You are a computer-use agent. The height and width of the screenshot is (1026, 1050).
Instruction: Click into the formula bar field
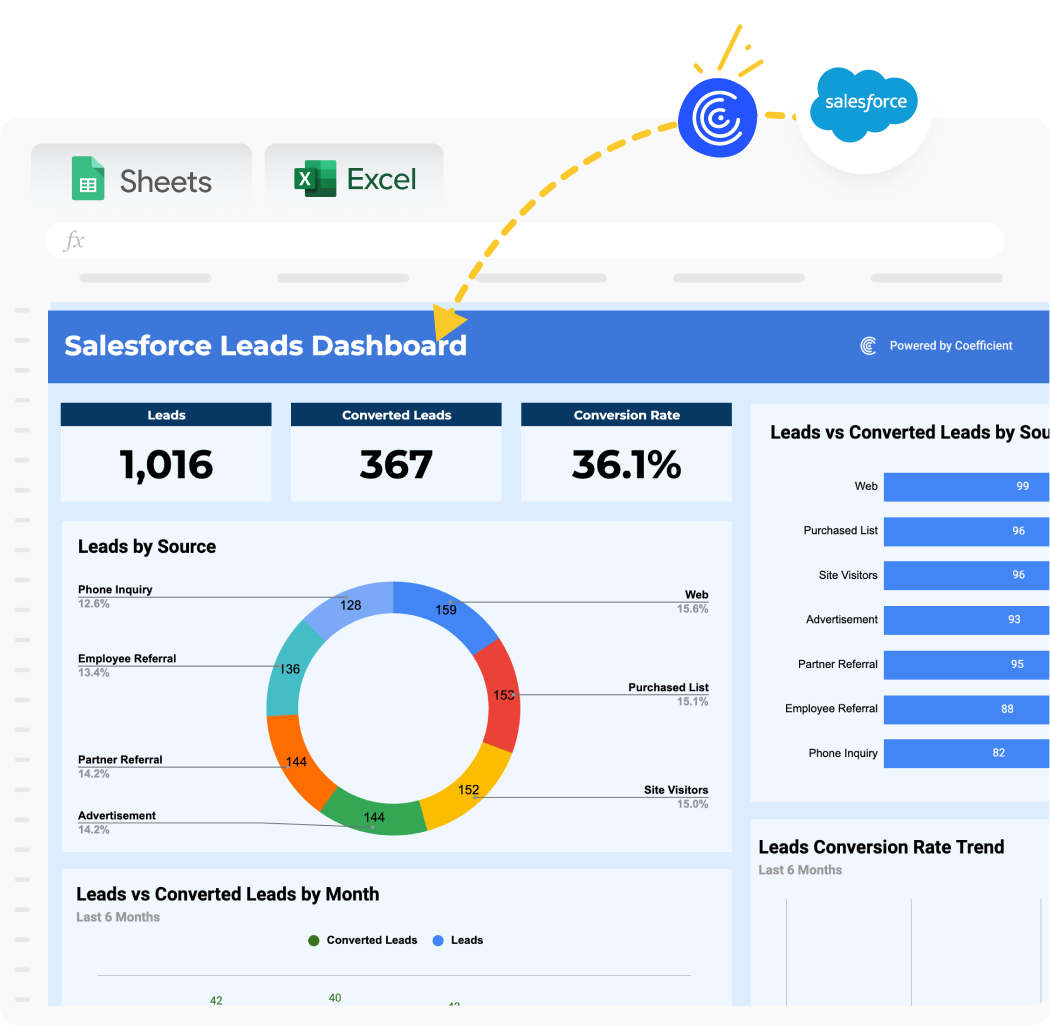tap(524, 240)
